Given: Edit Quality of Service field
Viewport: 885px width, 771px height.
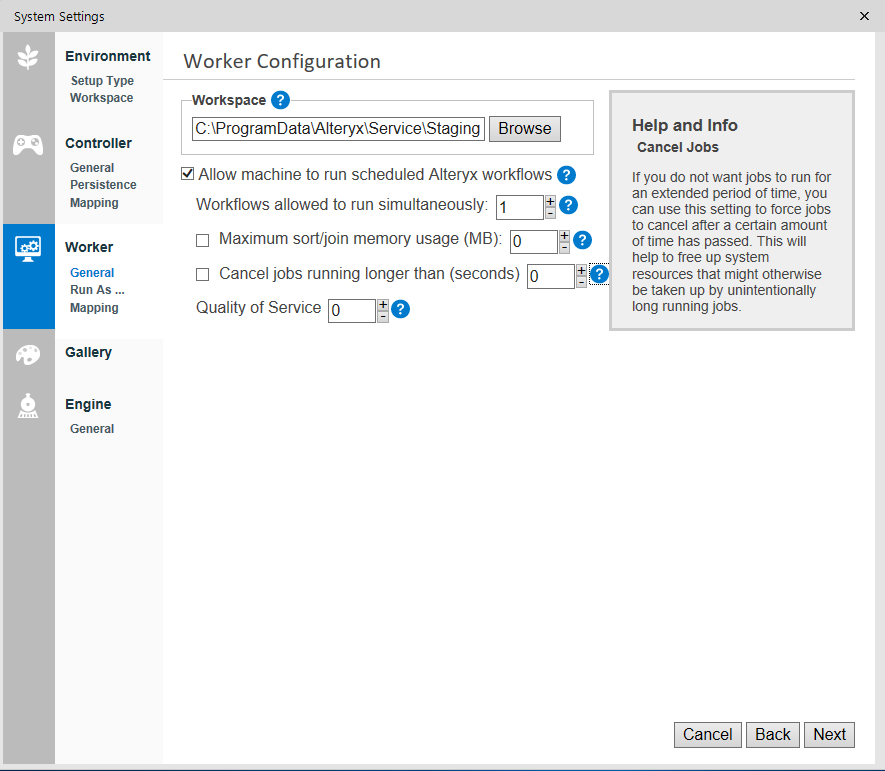Looking at the screenshot, I should coord(352,310).
